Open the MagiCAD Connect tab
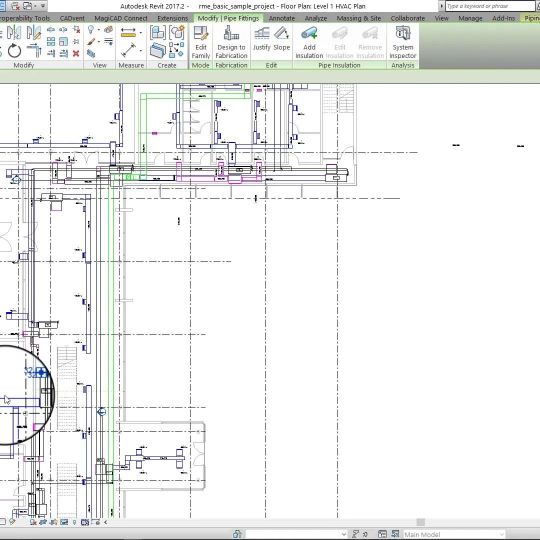 [121, 18]
